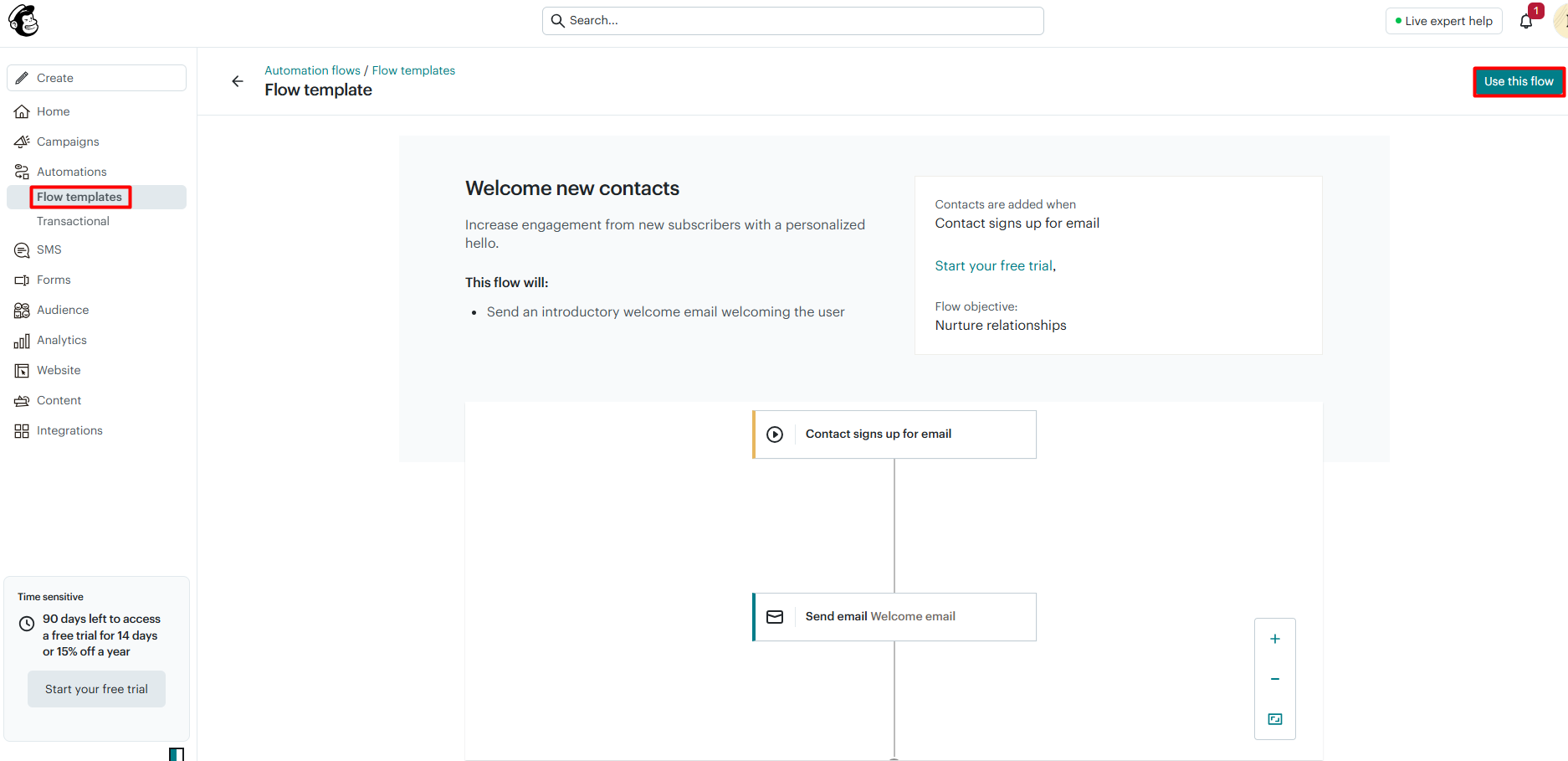
Task: Zoom out on flow canvas
Action: coord(1275,679)
